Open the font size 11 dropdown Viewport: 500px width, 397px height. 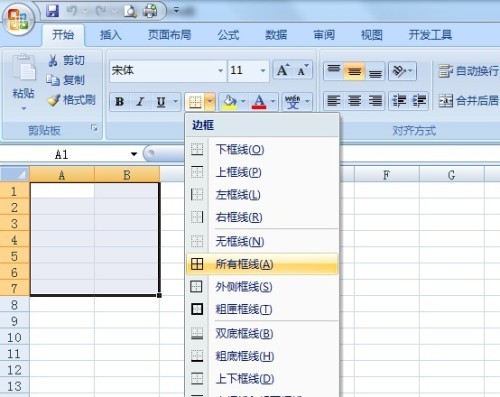point(263,70)
